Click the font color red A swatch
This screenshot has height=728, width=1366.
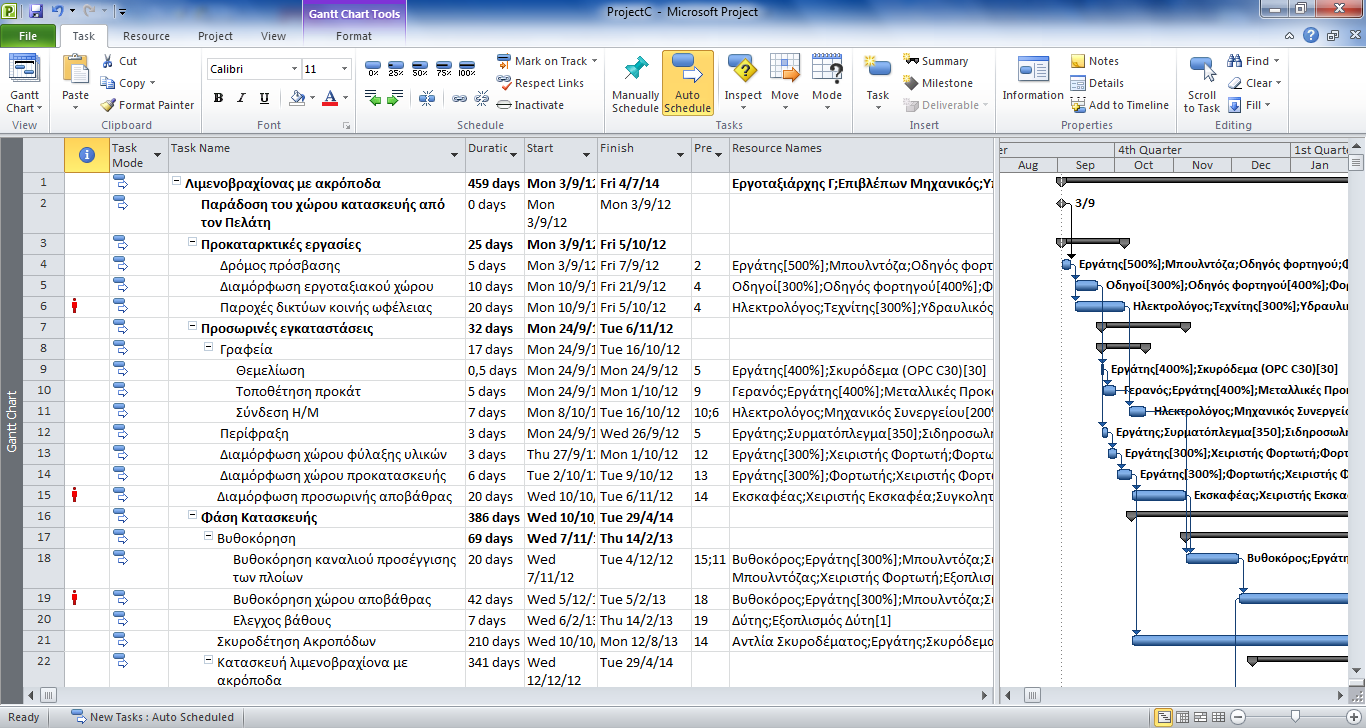pos(329,98)
